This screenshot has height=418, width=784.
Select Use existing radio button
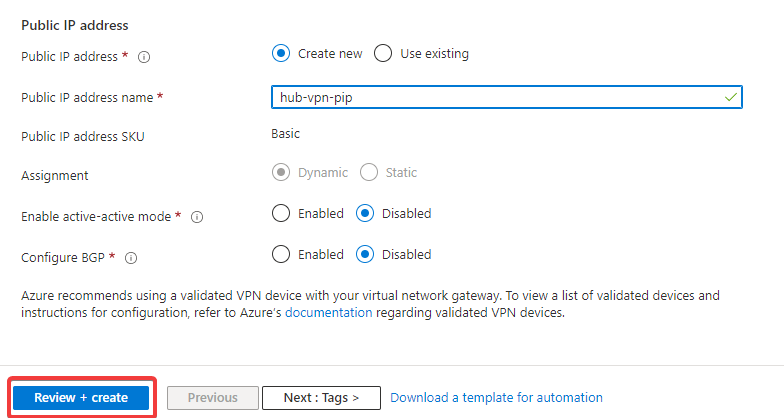click(x=383, y=53)
